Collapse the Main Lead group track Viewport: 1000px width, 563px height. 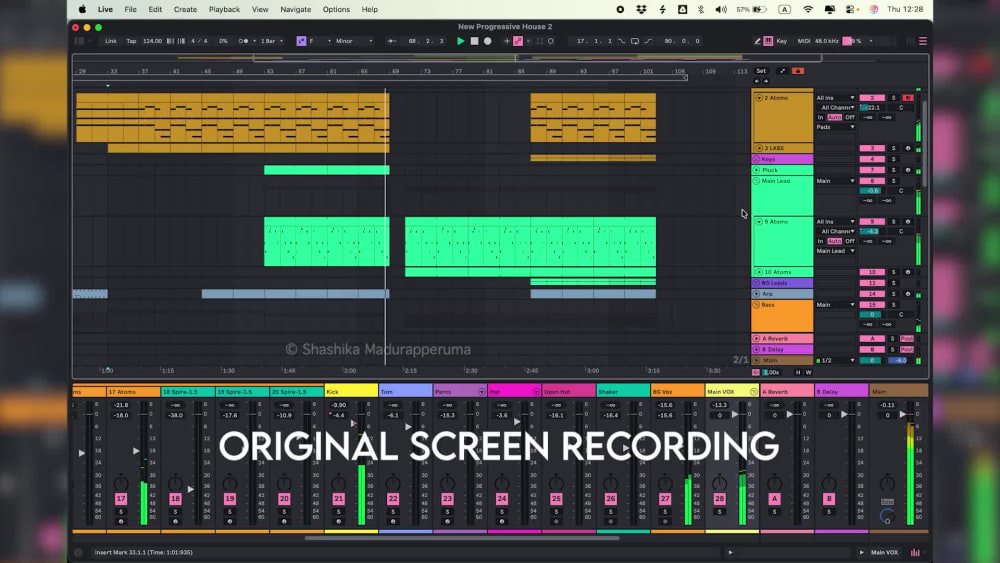[757, 181]
